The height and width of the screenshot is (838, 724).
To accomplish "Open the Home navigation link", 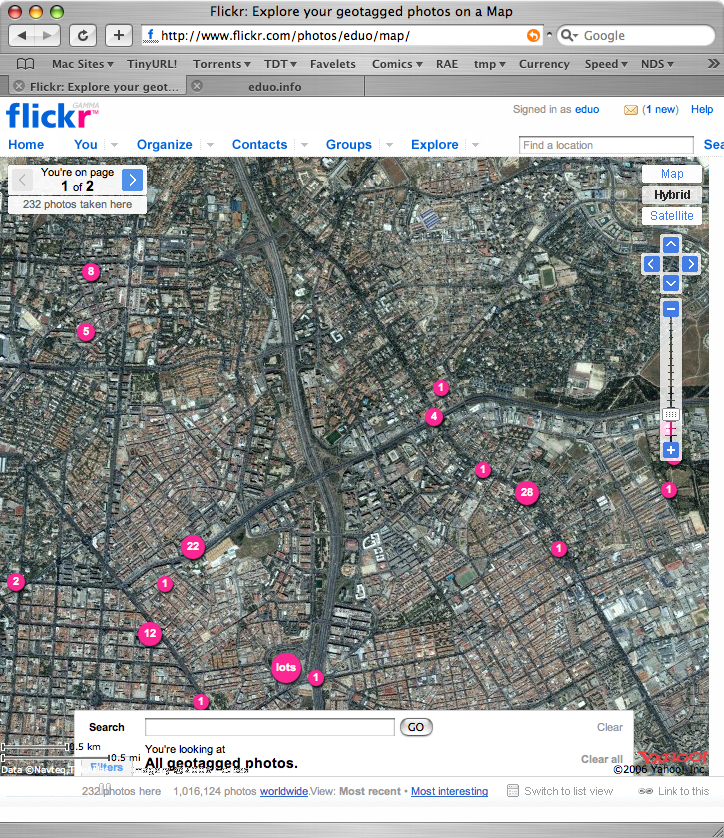I will click(x=26, y=145).
